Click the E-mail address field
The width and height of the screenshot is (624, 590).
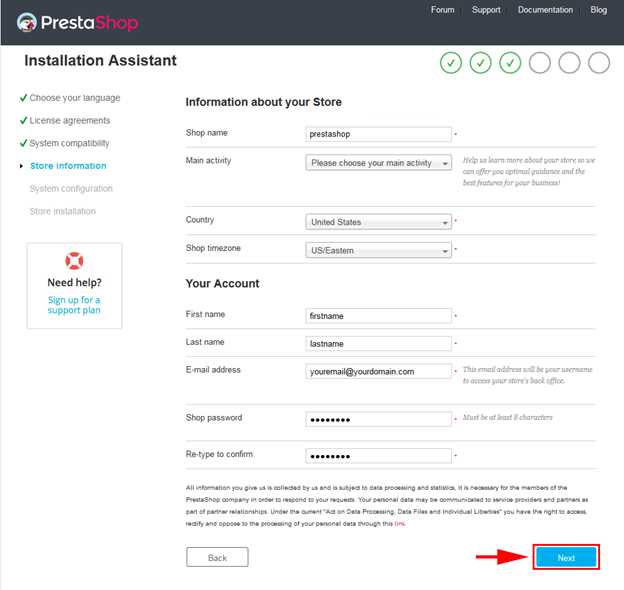click(379, 371)
